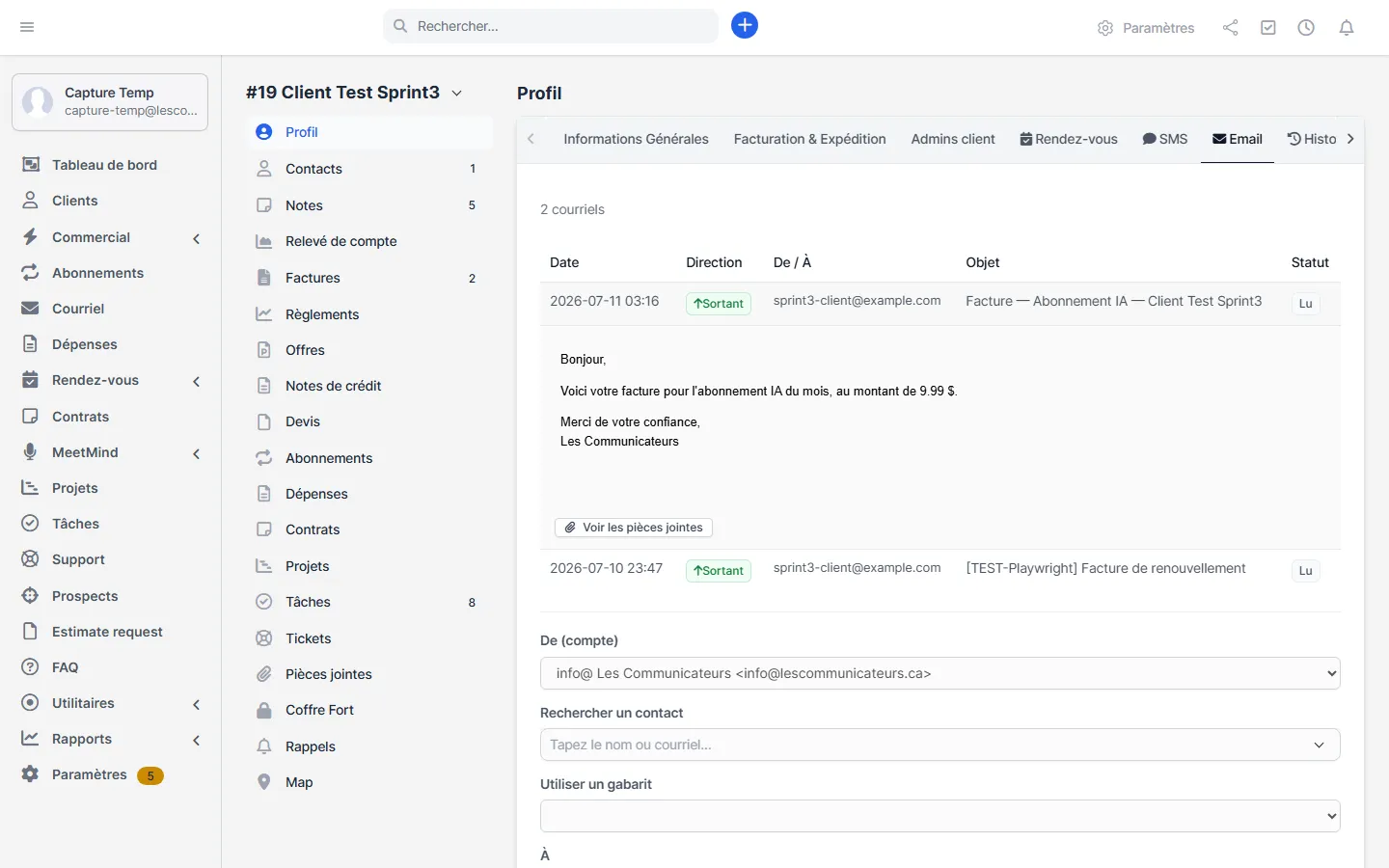Switch to Admins client tab
This screenshot has width=1389, height=868.
pyautogui.click(x=953, y=139)
